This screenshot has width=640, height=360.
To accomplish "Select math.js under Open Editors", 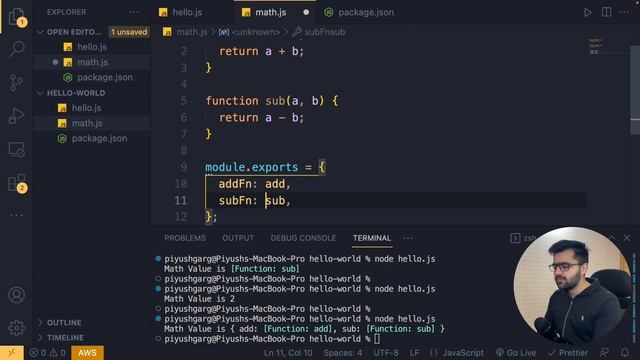I will [92, 62].
